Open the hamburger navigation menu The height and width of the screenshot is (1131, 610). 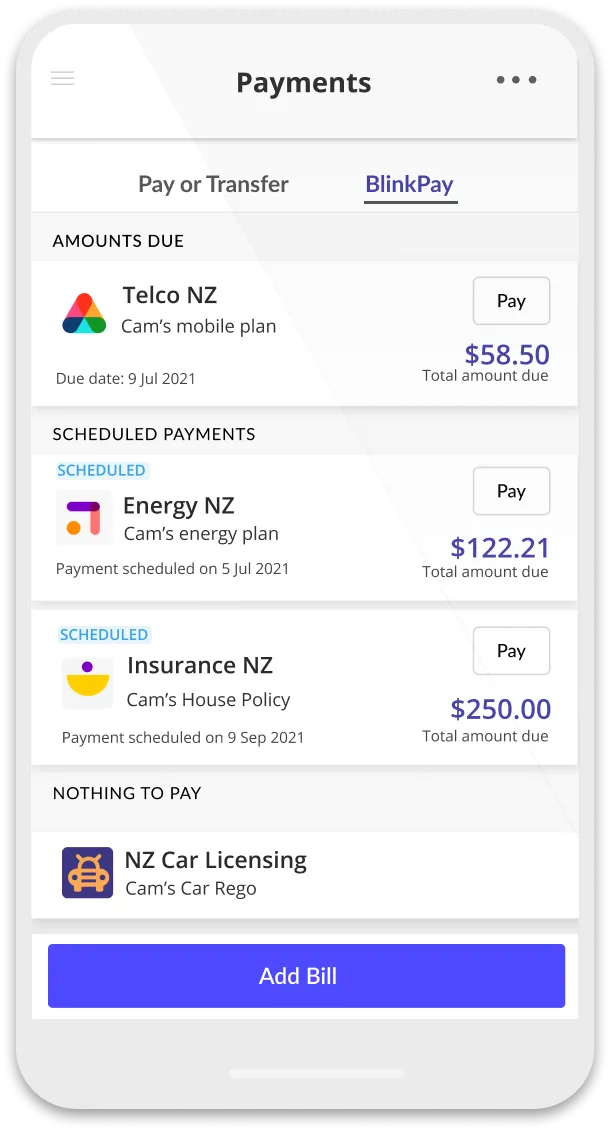point(62,78)
